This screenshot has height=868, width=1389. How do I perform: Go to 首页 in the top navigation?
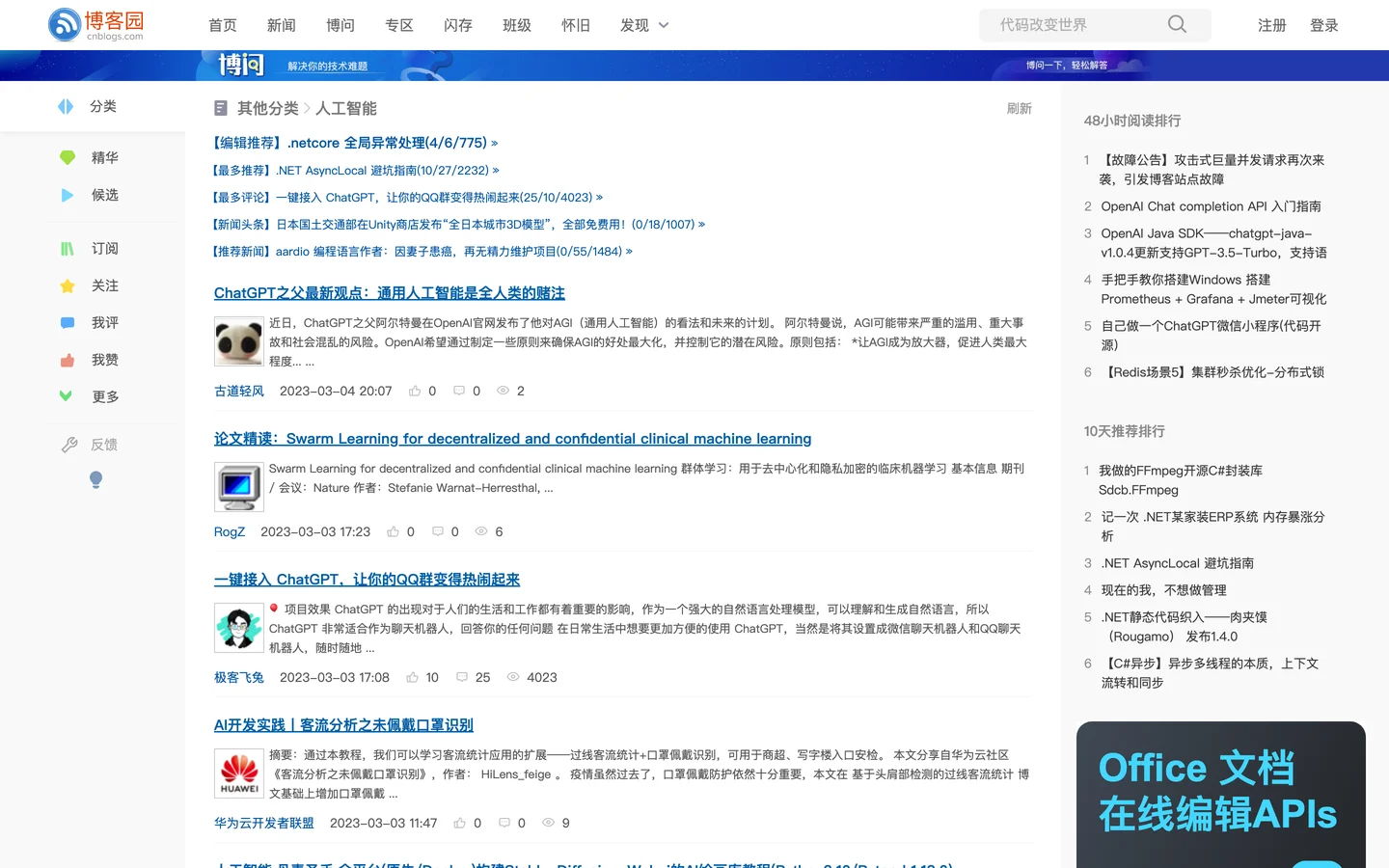click(x=223, y=25)
